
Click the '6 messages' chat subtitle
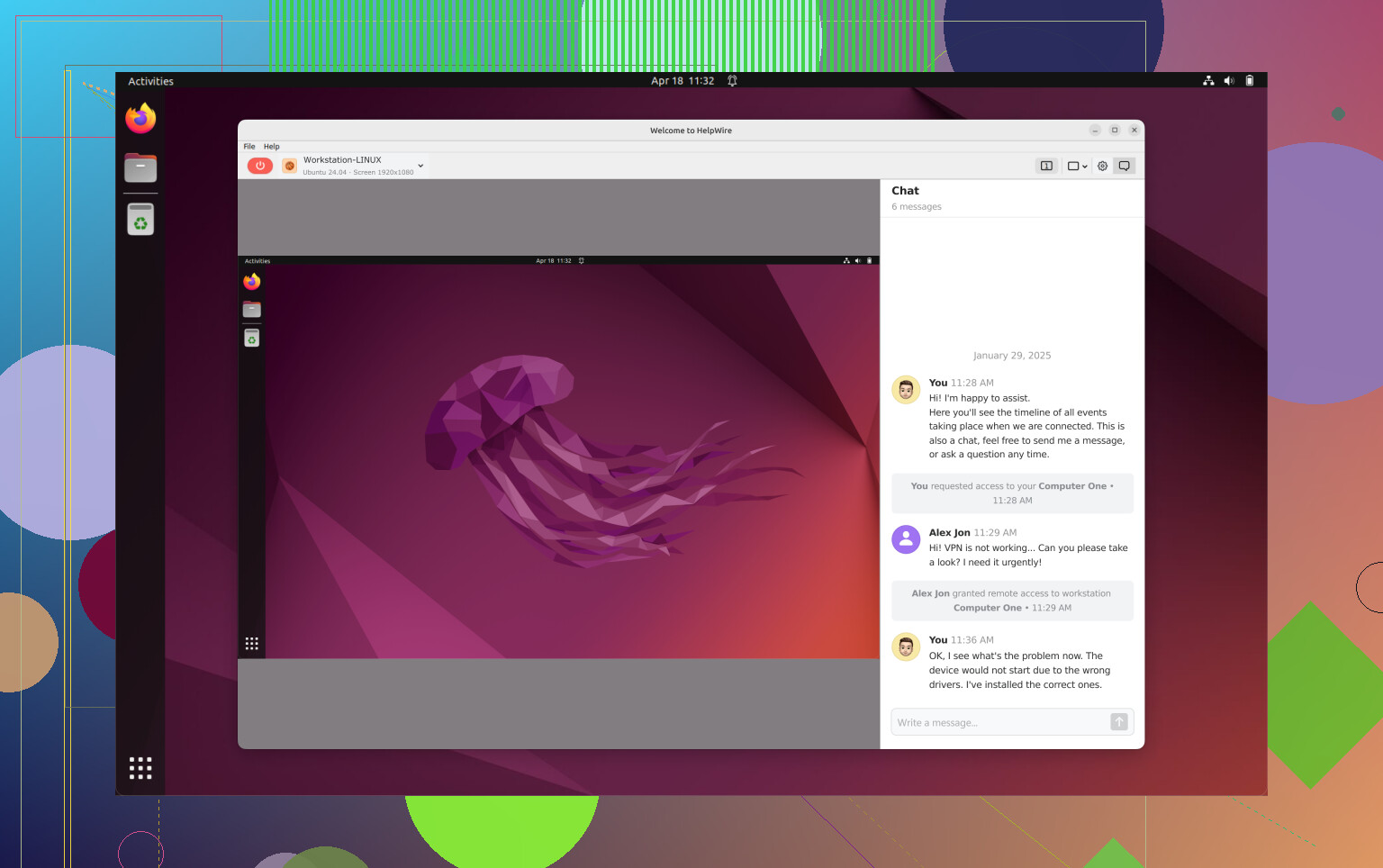[x=917, y=207]
